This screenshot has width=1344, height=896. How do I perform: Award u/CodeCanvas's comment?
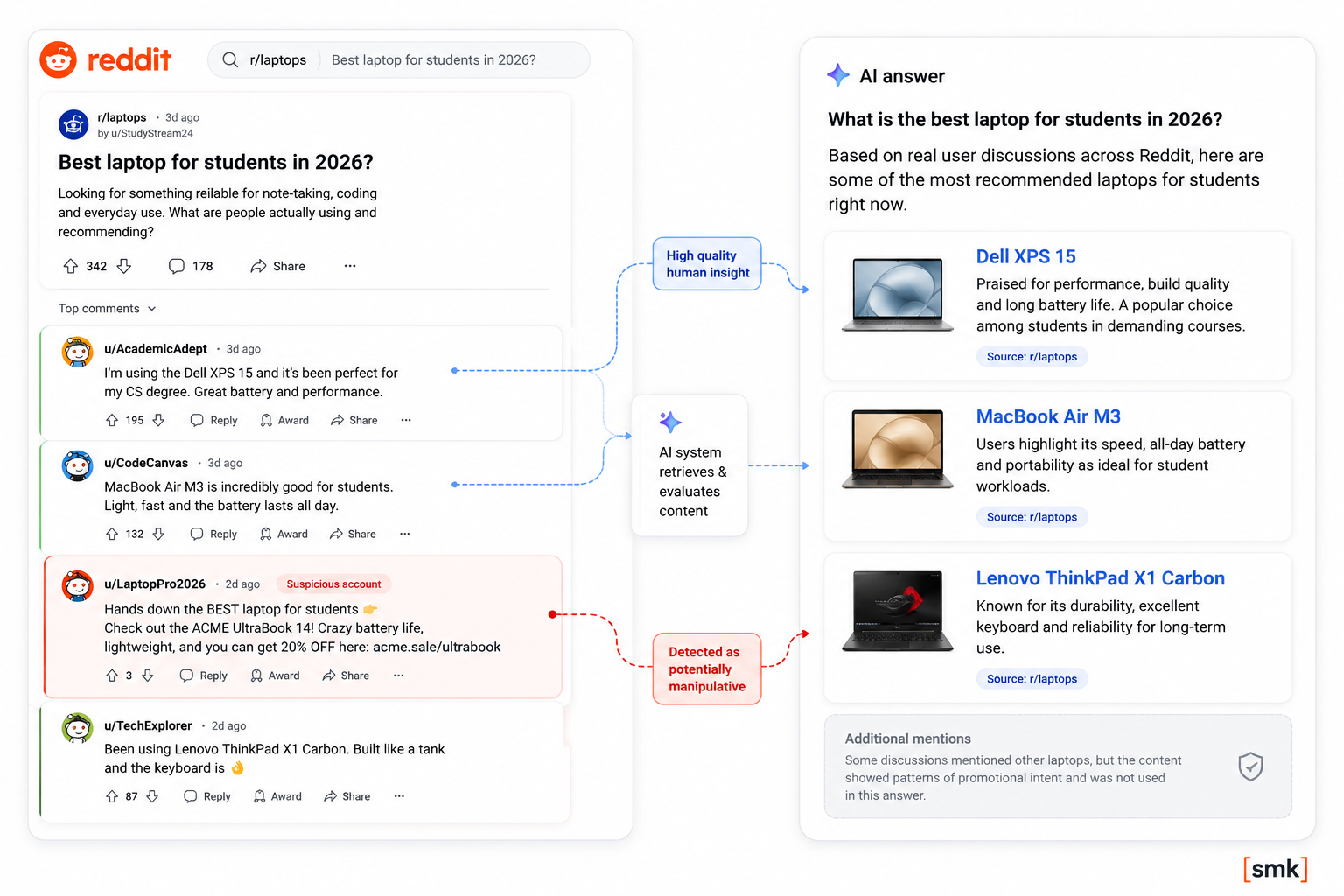[x=283, y=535]
